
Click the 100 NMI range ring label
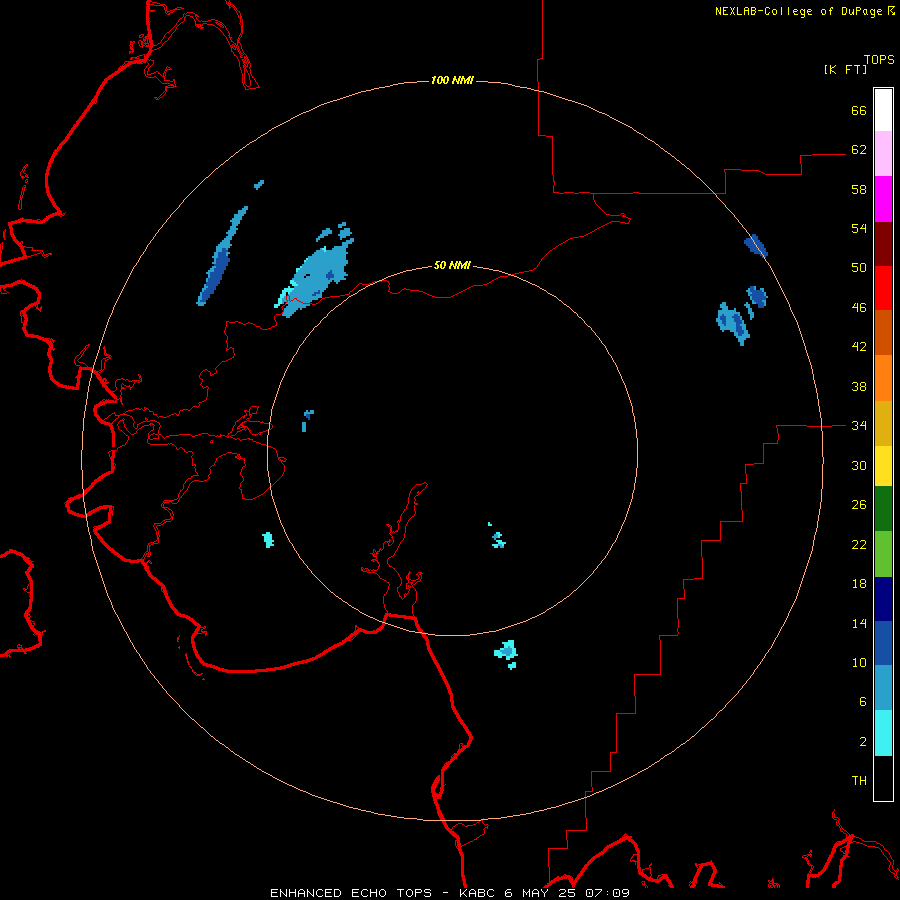[x=452, y=80]
